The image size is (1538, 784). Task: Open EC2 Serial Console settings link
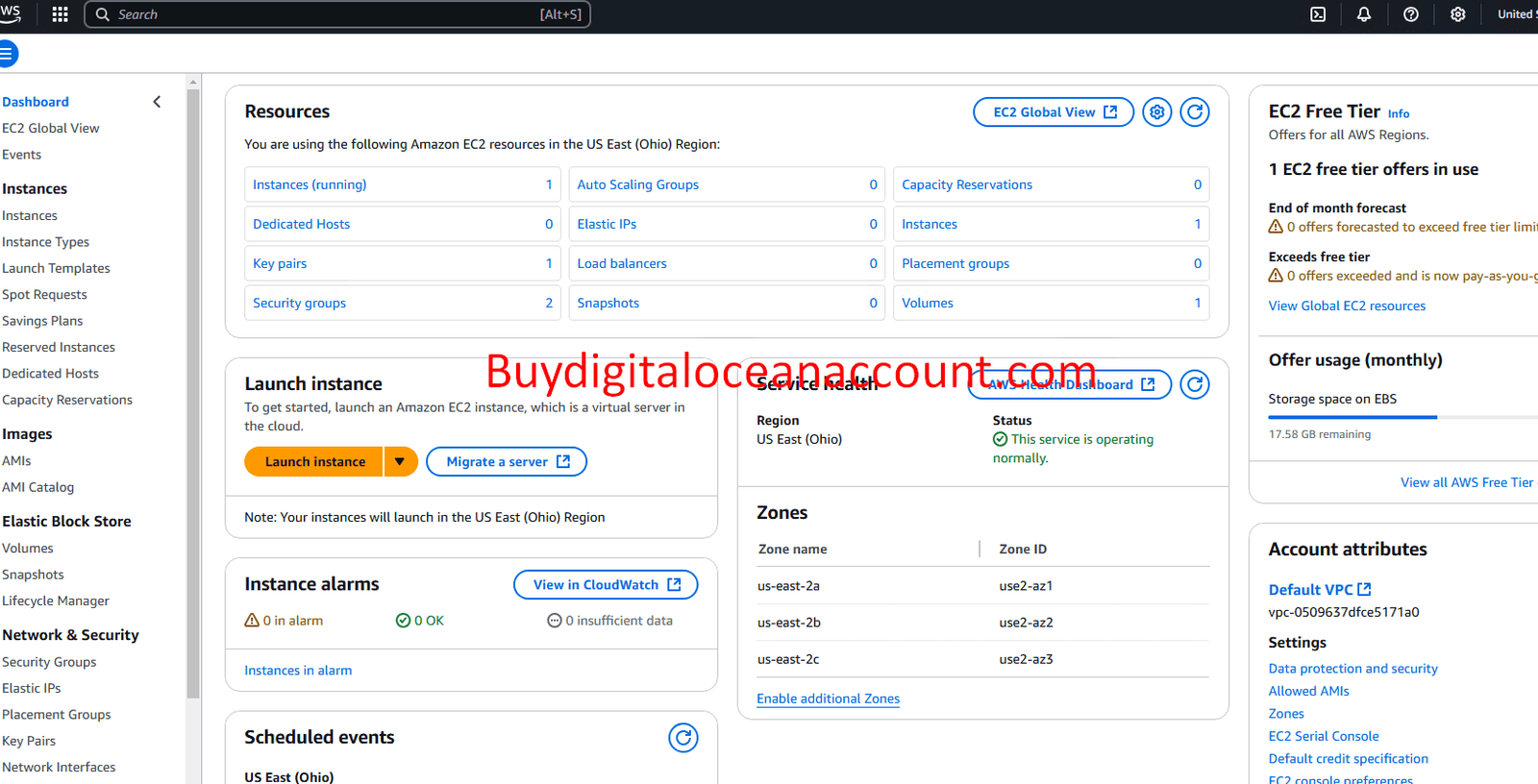point(1324,736)
